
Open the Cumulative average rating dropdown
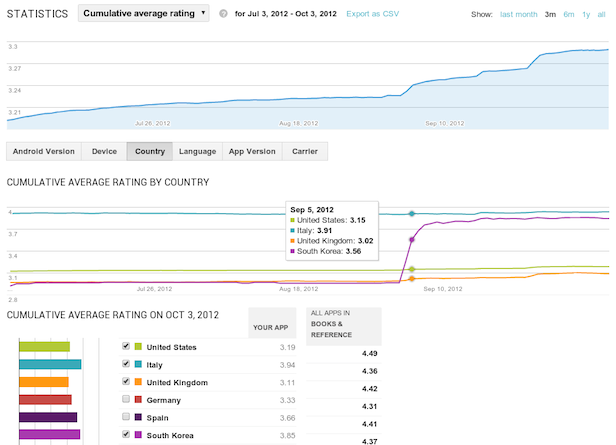[143, 14]
